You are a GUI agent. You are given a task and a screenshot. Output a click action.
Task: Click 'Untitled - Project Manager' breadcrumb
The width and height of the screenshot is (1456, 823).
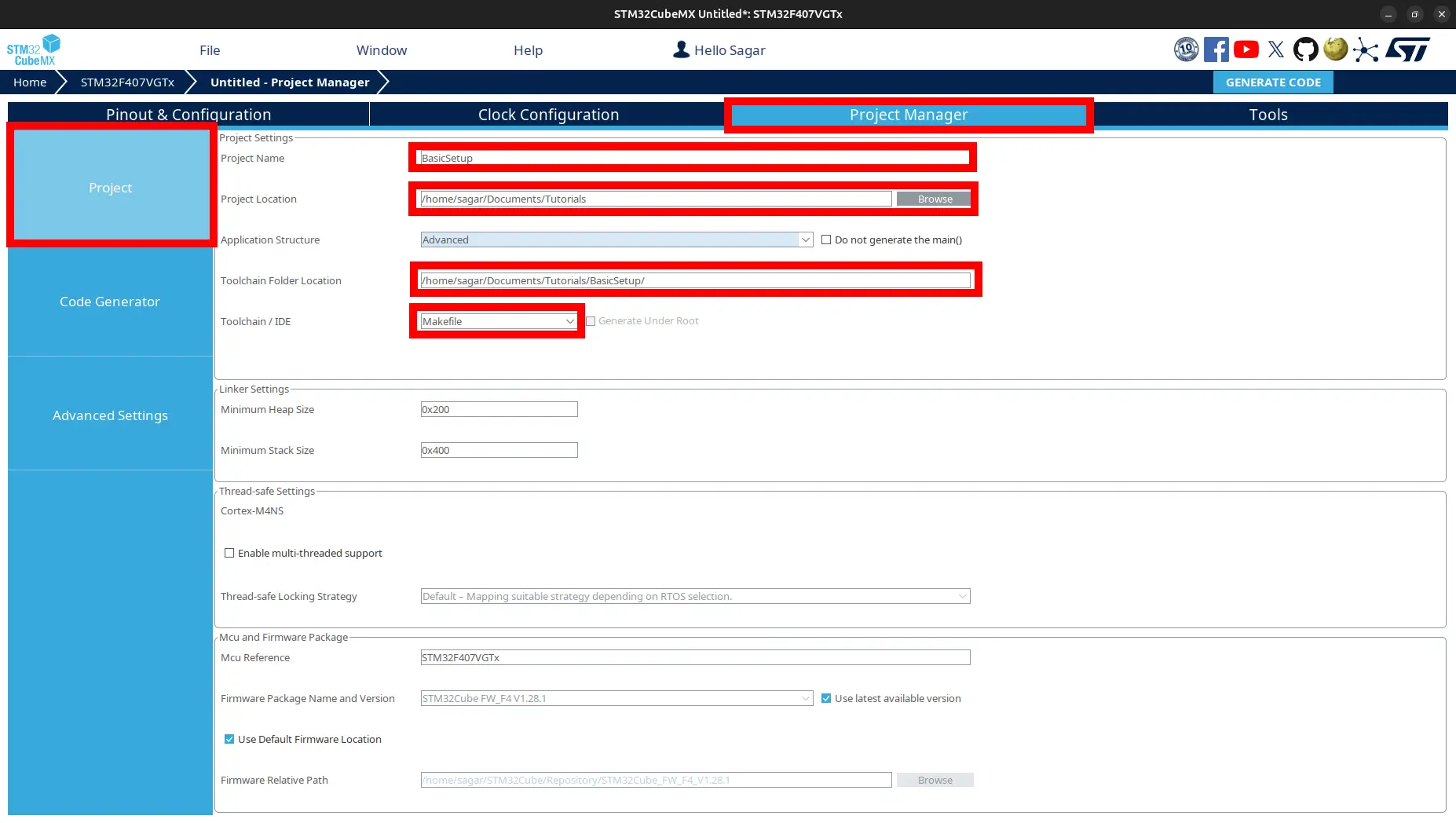[290, 82]
